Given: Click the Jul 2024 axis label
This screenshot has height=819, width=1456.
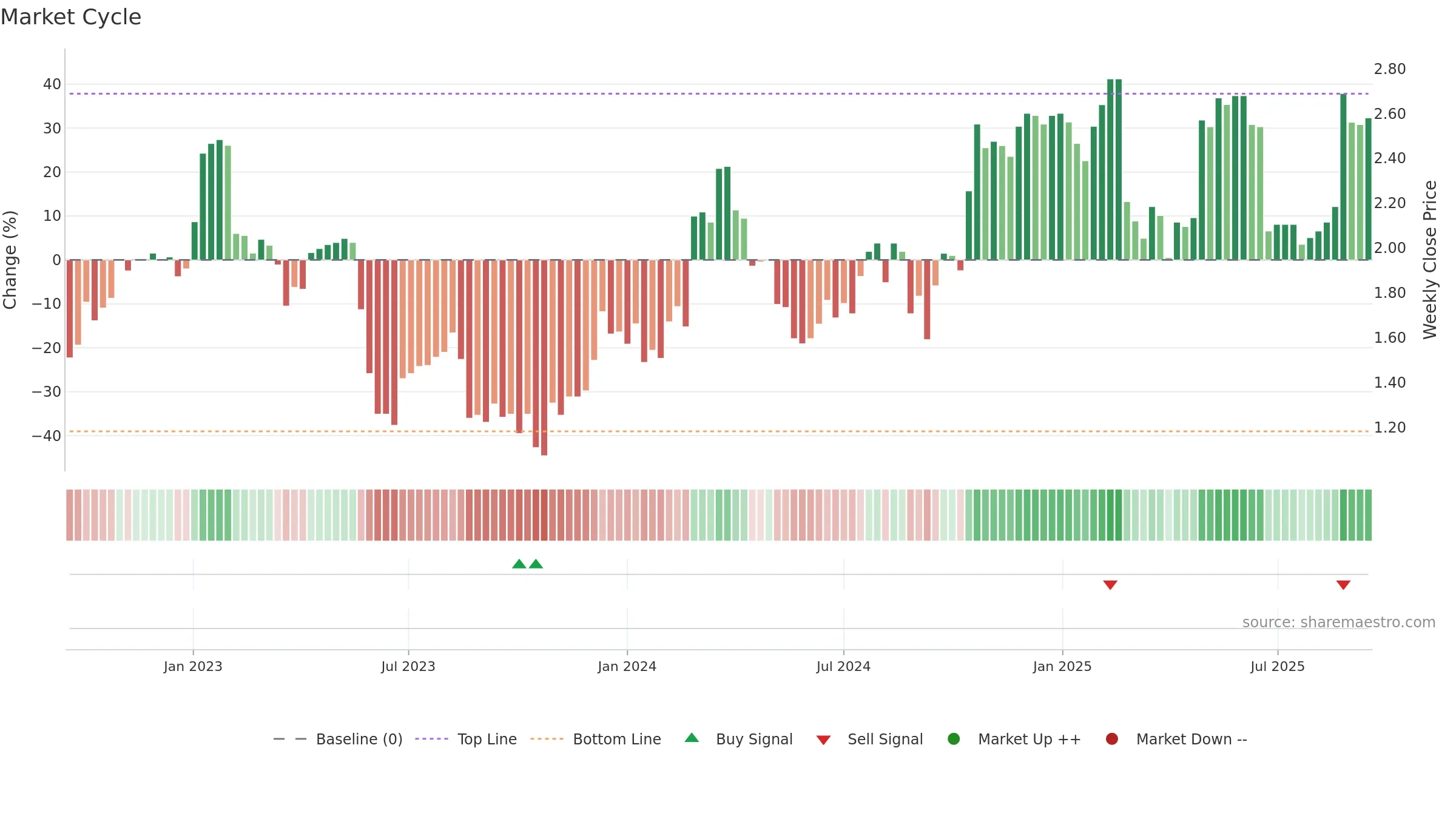Looking at the screenshot, I should pyautogui.click(x=843, y=666).
